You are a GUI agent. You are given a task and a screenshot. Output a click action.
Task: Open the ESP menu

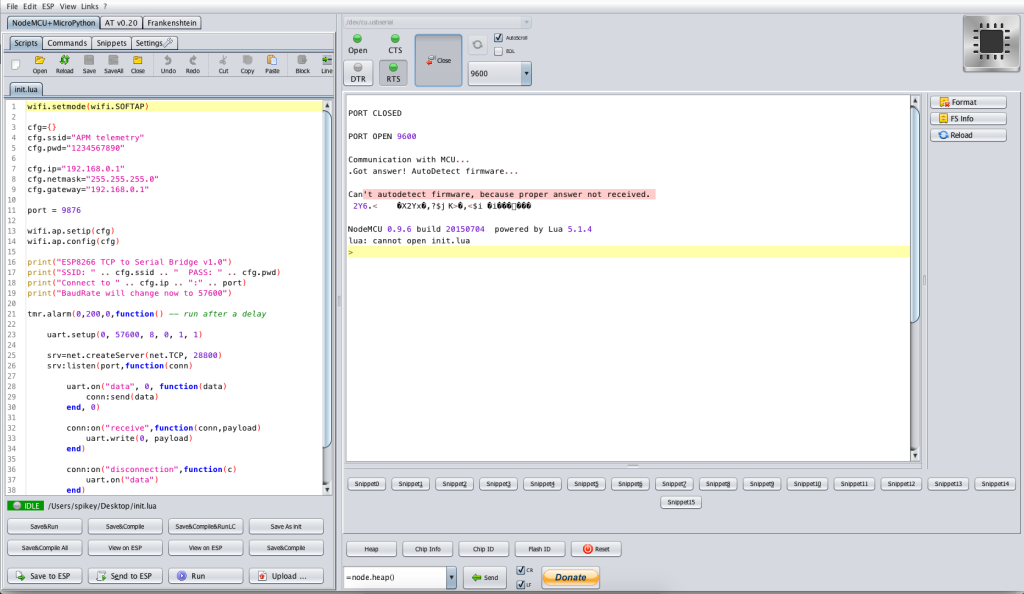(x=48, y=7)
